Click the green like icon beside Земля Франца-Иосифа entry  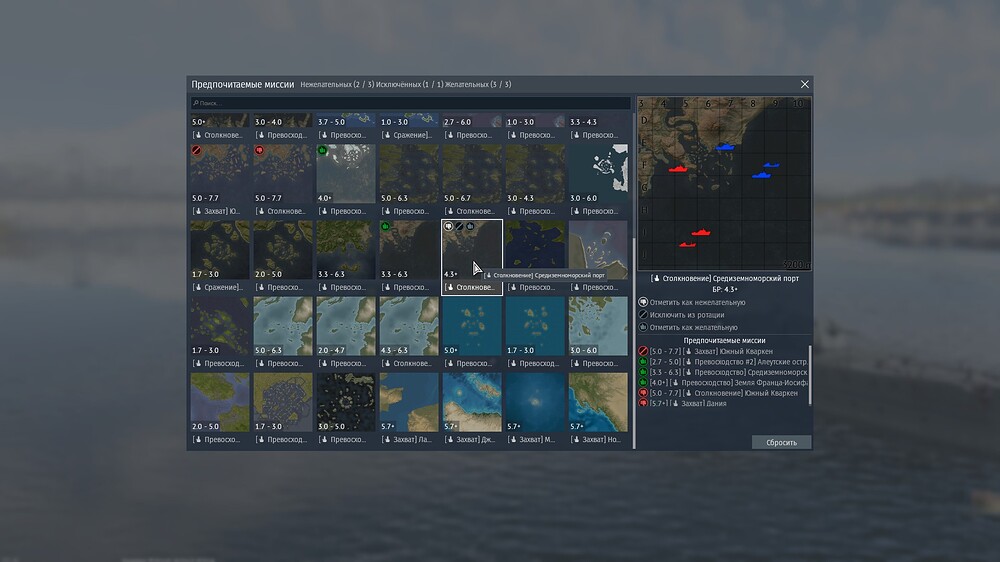[643, 383]
